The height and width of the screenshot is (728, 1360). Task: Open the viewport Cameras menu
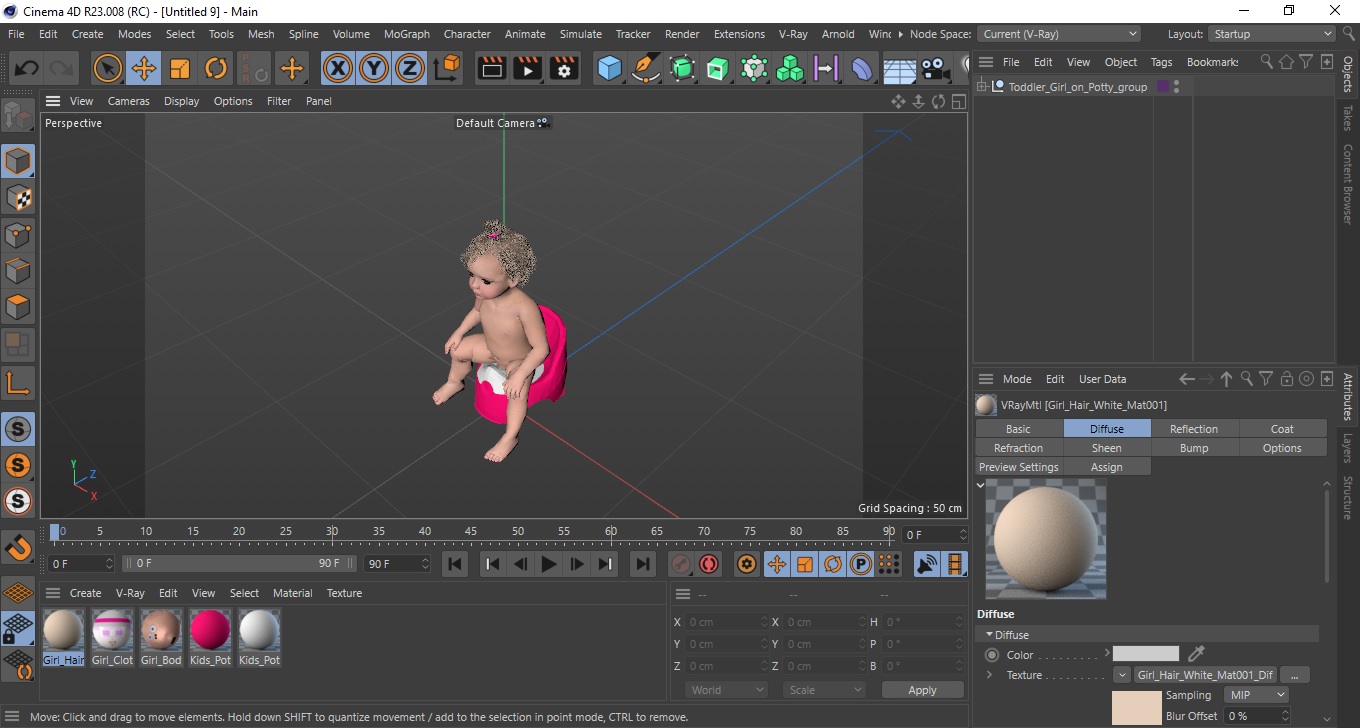(x=128, y=101)
